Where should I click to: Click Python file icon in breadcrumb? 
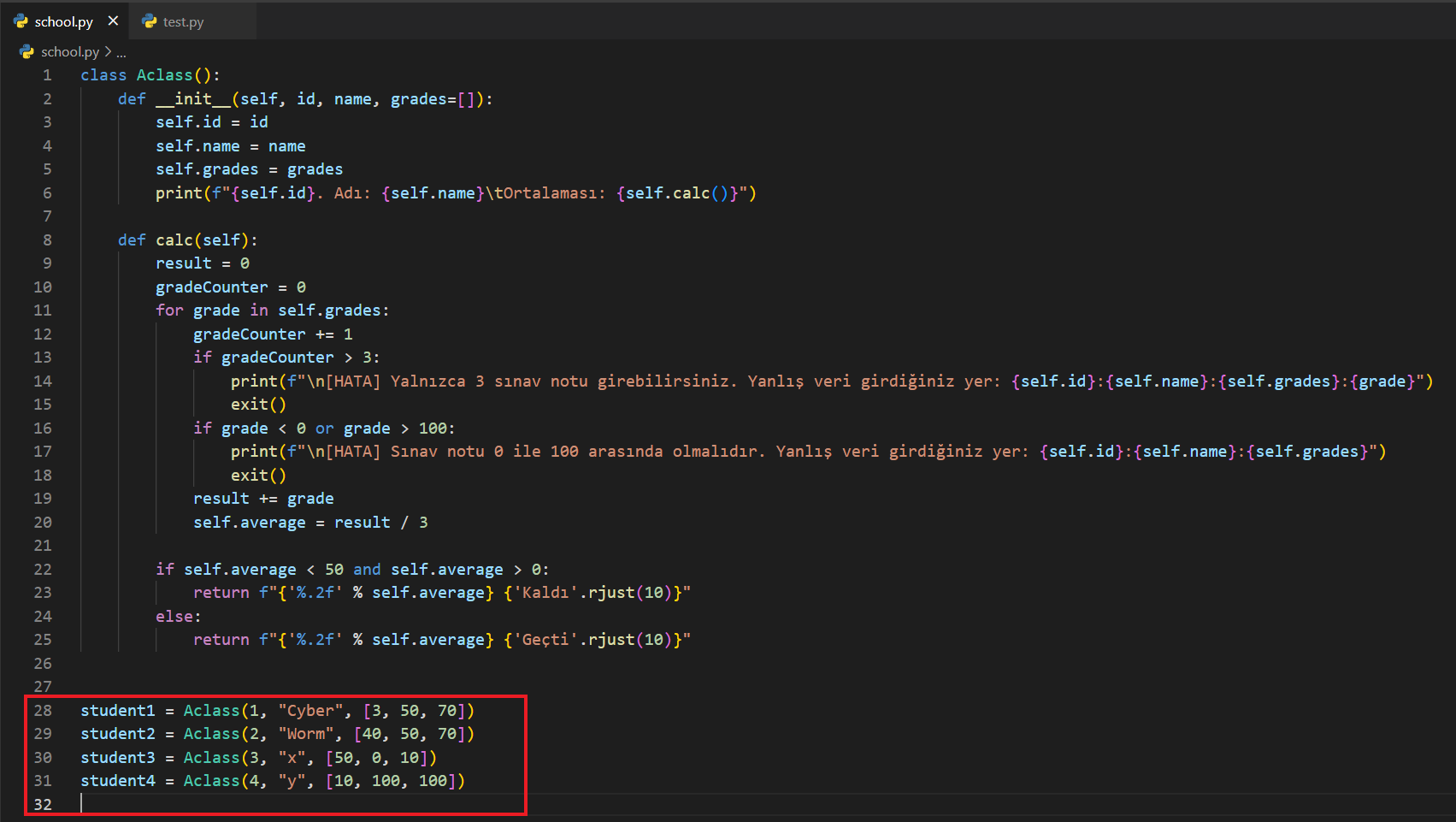(x=27, y=52)
